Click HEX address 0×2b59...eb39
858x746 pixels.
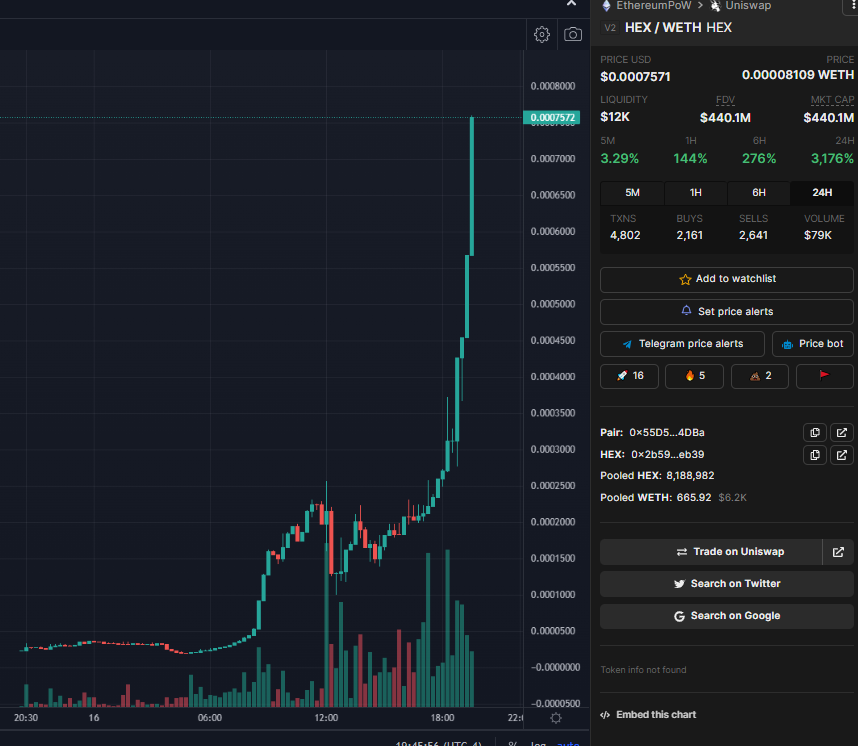click(668, 455)
